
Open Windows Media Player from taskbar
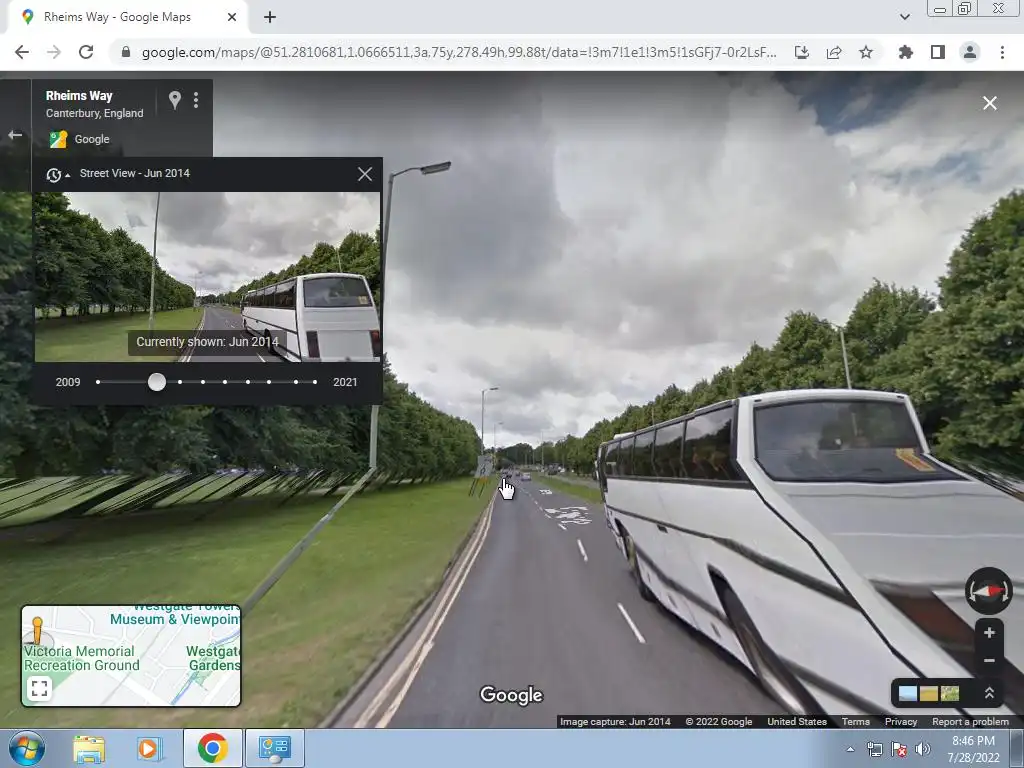coord(148,748)
